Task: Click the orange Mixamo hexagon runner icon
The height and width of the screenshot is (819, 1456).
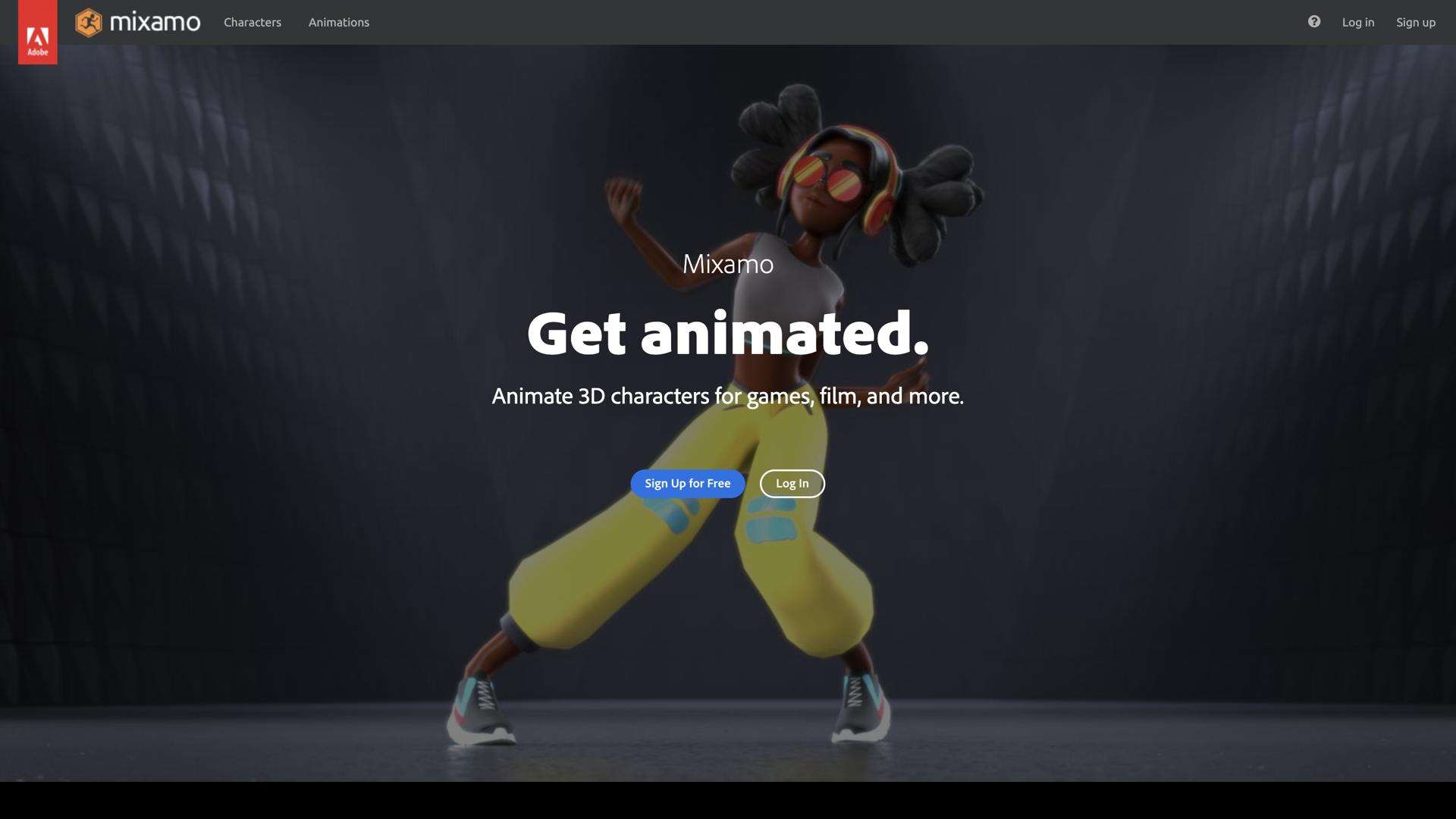Action: [89, 23]
